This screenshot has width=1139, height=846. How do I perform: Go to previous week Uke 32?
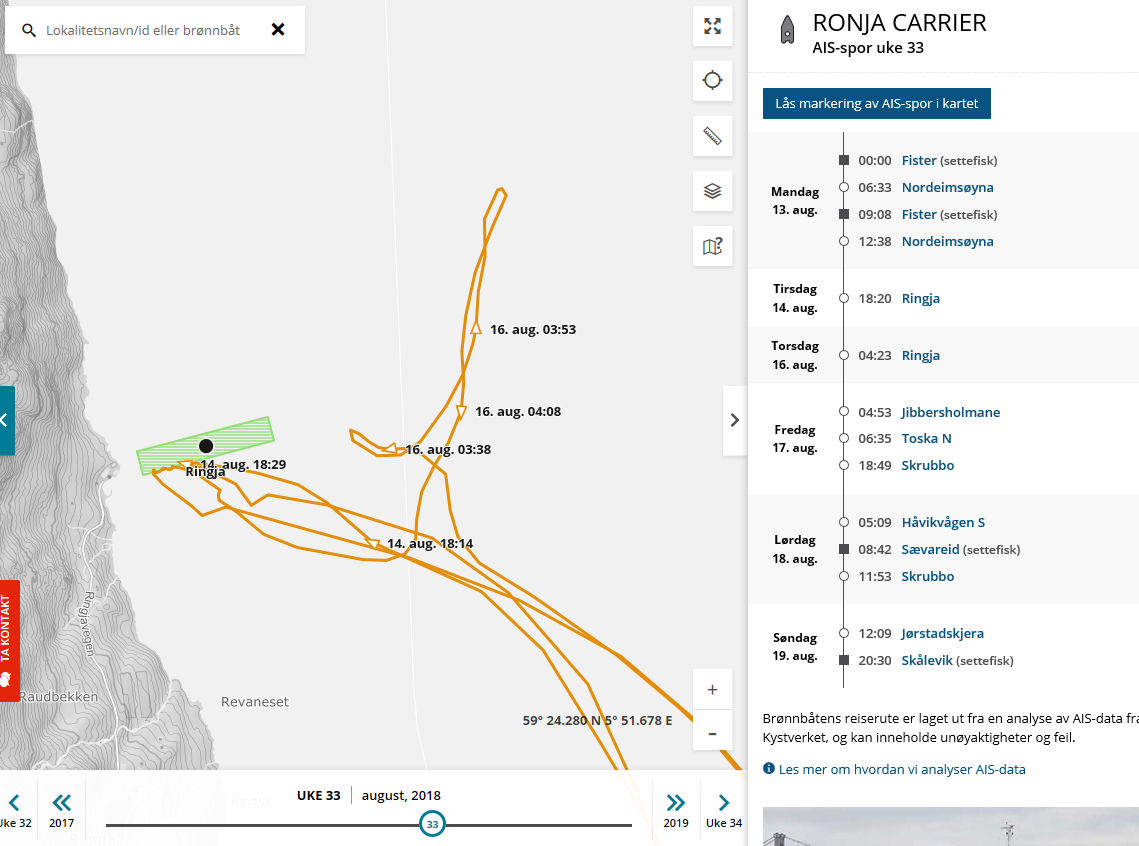tap(15, 808)
